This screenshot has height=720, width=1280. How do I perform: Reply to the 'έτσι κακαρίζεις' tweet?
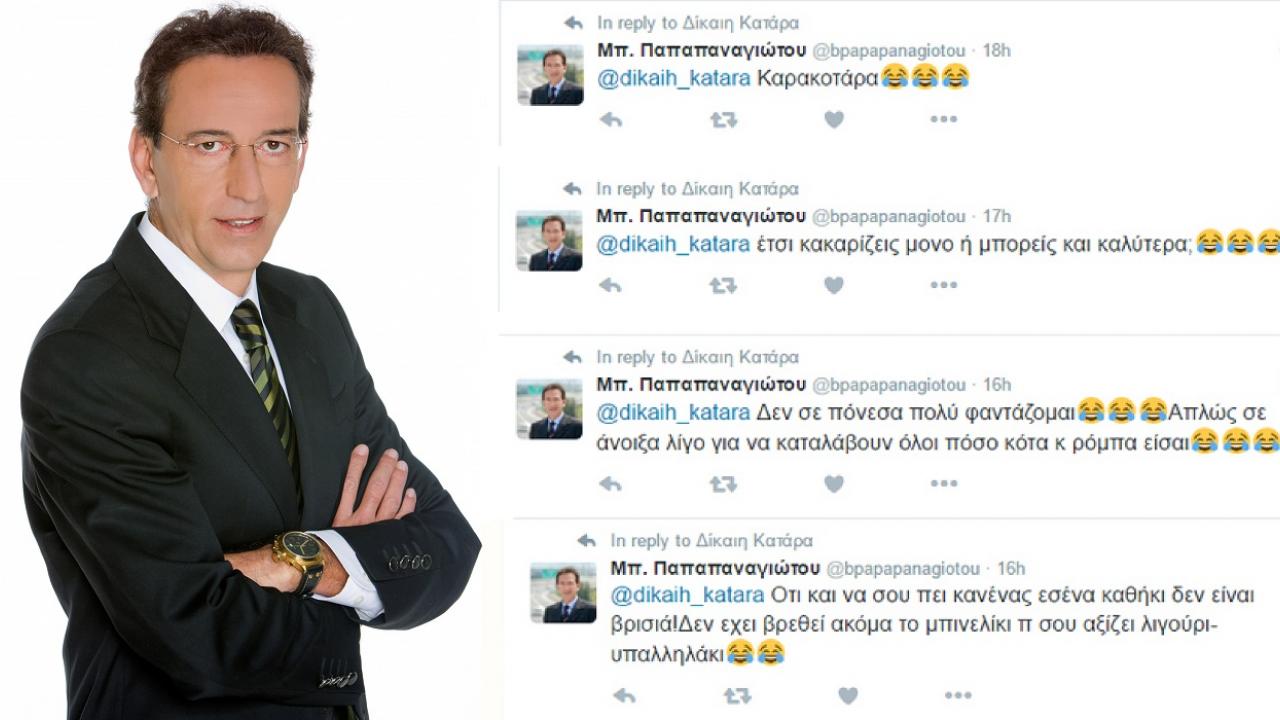tap(610, 286)
